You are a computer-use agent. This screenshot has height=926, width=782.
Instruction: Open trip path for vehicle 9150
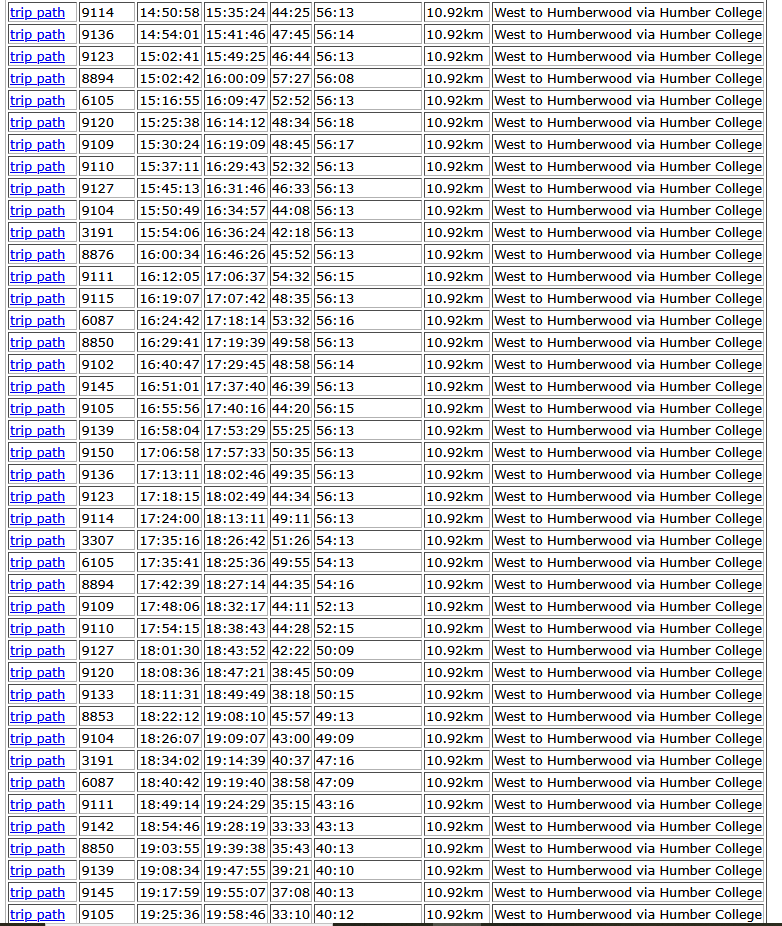click(37, 453)
